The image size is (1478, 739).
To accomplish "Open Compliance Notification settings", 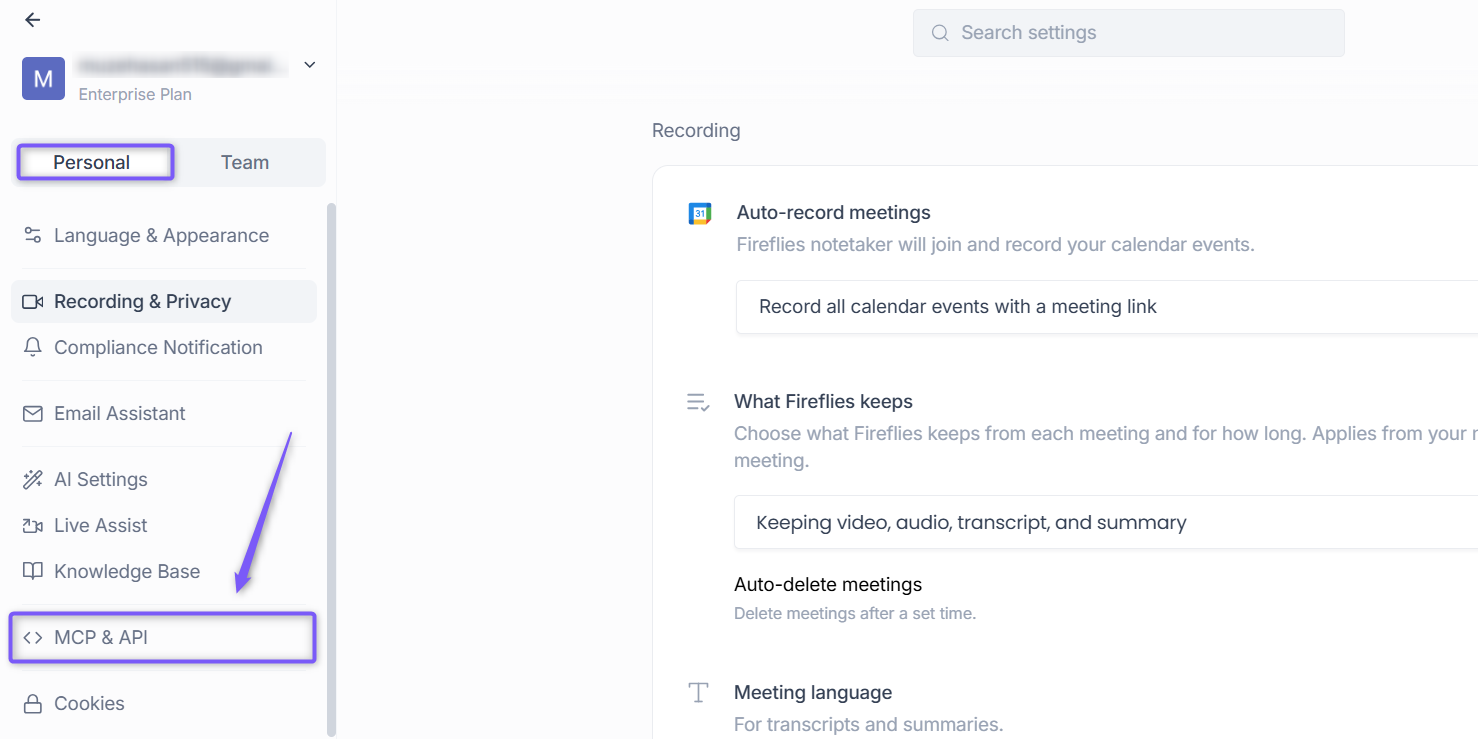I will point(164,348).
